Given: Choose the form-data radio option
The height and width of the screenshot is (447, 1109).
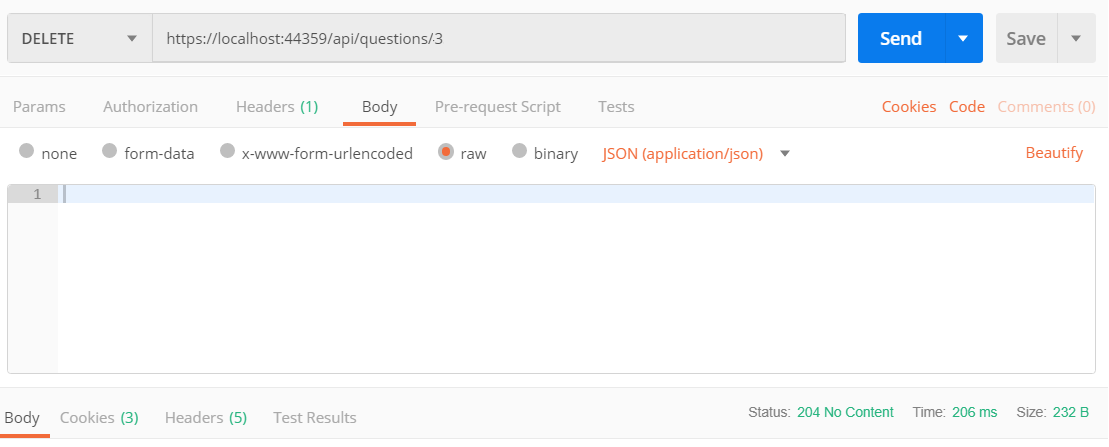Looking at the screenshot, I should point(110,153).
